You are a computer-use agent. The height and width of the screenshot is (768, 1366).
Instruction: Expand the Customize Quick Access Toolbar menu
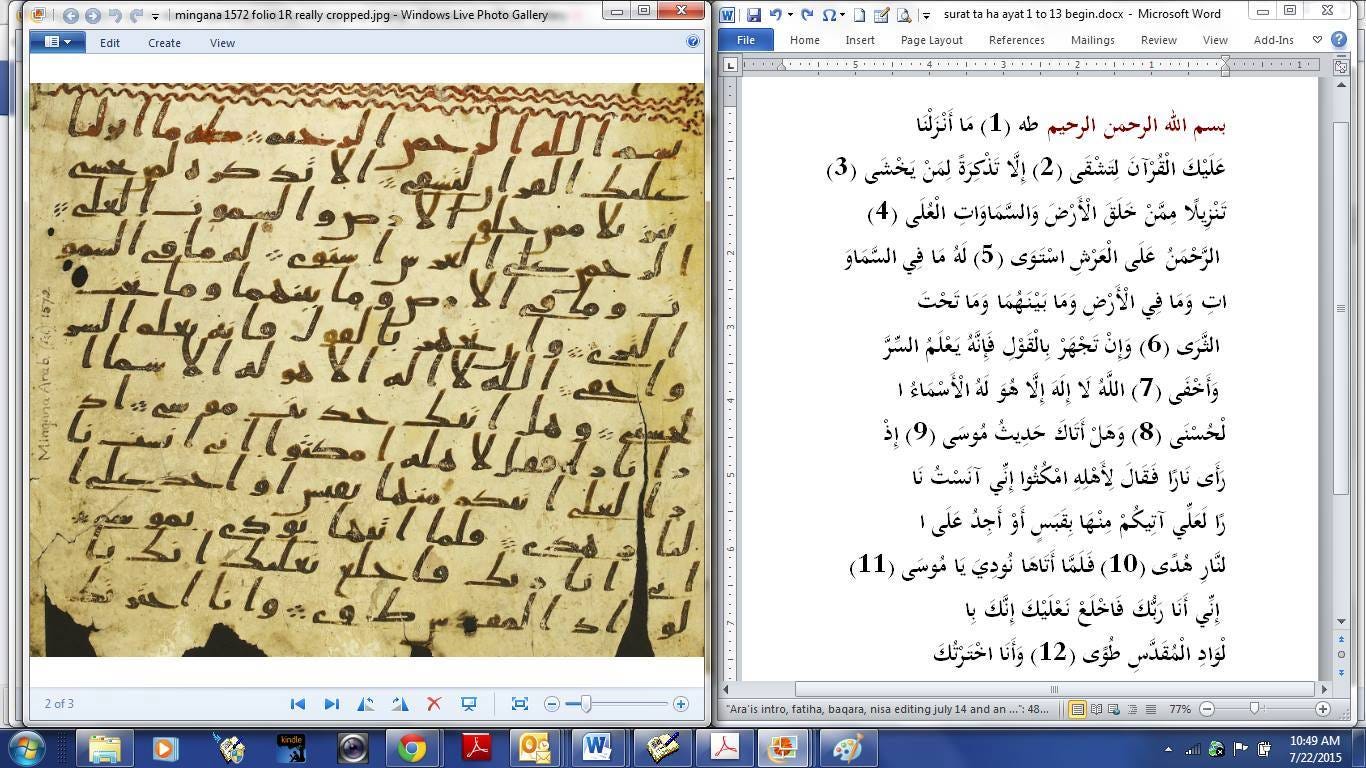926,15
